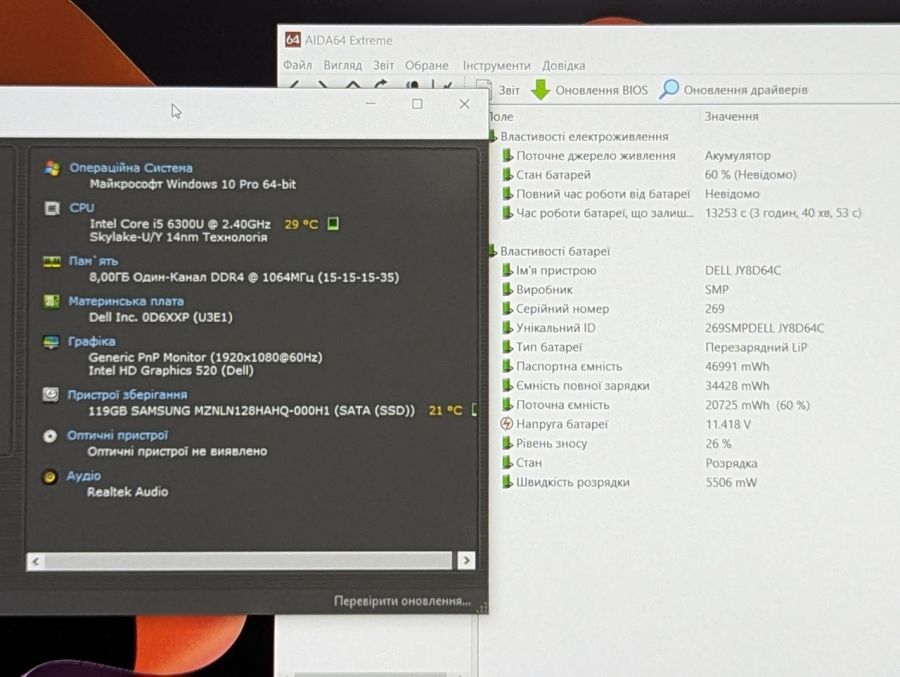Click battery icon beside Рівень зносу
Image resolution: width=900 pixels, height=677 pixels.
coord(507,443)
